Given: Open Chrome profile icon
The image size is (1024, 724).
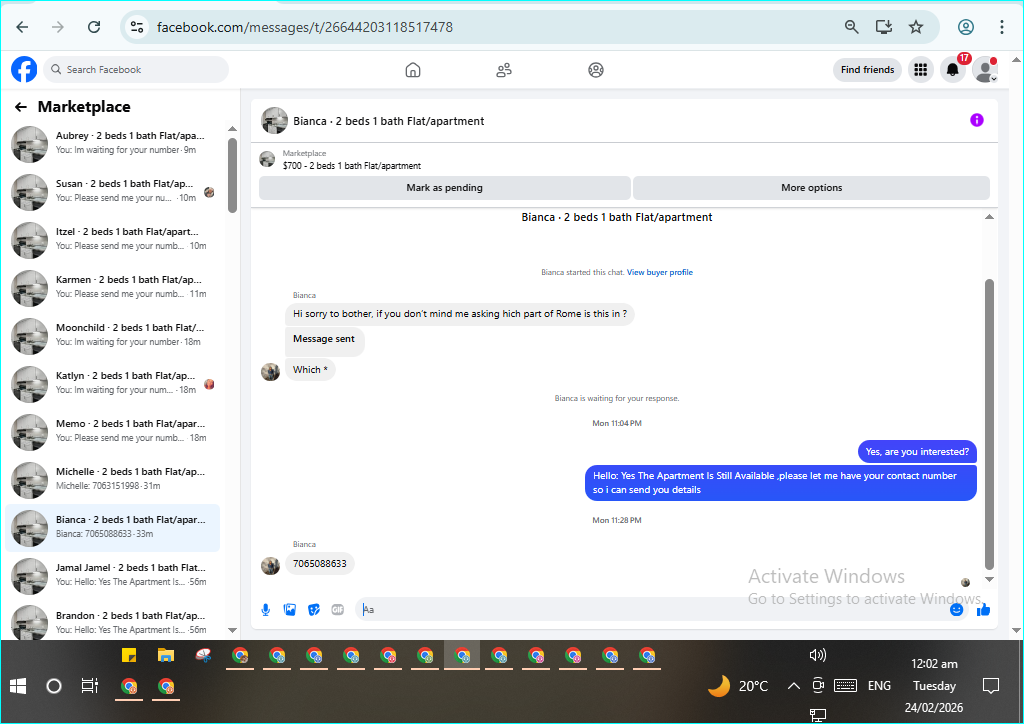Looking at the screenshot, I should [966, 27].
